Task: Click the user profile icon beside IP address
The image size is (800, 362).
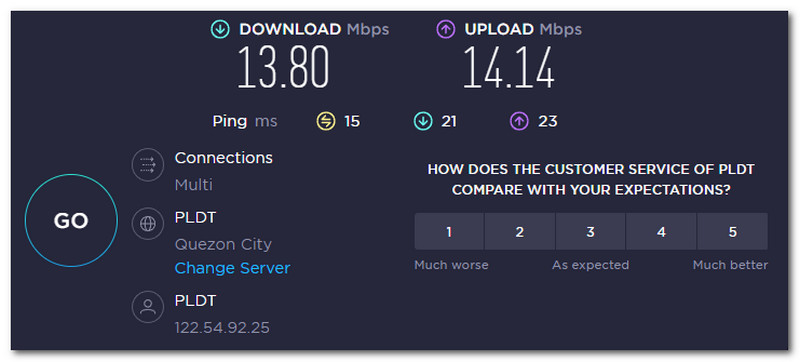Action: (x=148, y=306)
